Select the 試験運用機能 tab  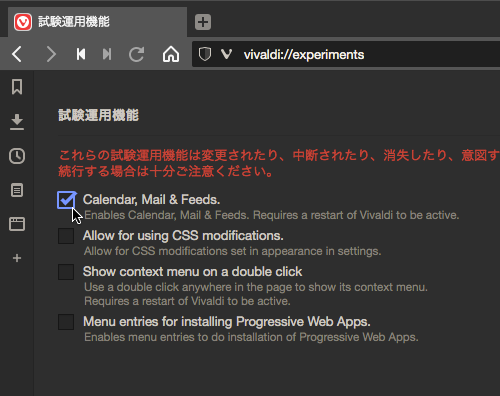coord(97,22)
